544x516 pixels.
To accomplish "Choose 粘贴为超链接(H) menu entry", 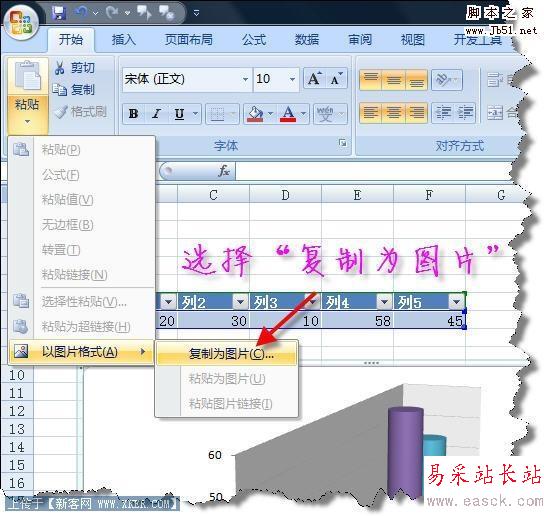I will click(81, 327).
